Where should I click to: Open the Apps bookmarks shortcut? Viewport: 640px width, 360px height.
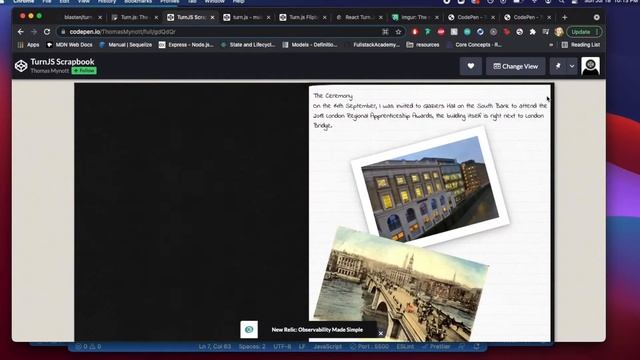tap(29, 45)
